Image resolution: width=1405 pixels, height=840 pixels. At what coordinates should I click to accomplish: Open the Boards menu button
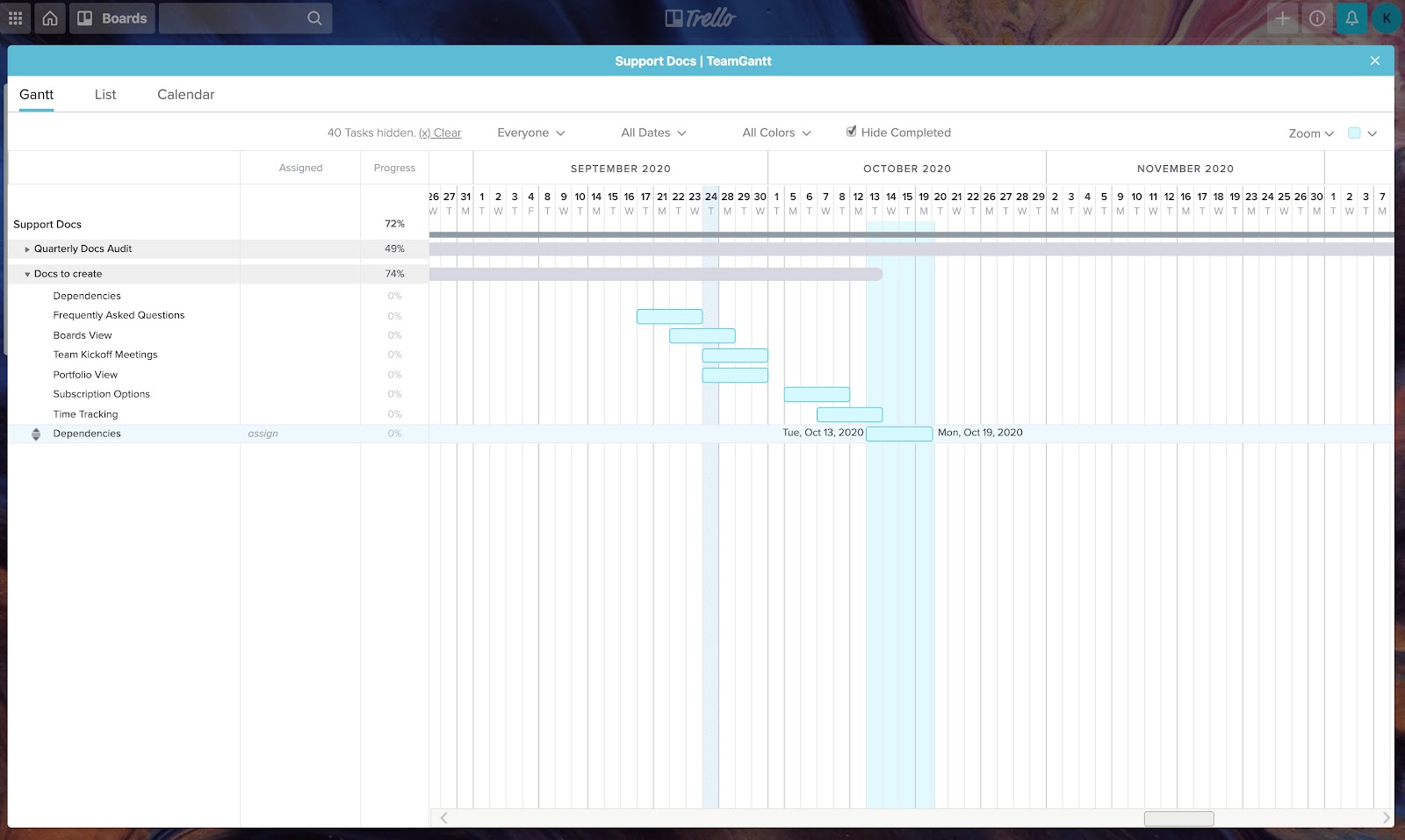(112, 18)
